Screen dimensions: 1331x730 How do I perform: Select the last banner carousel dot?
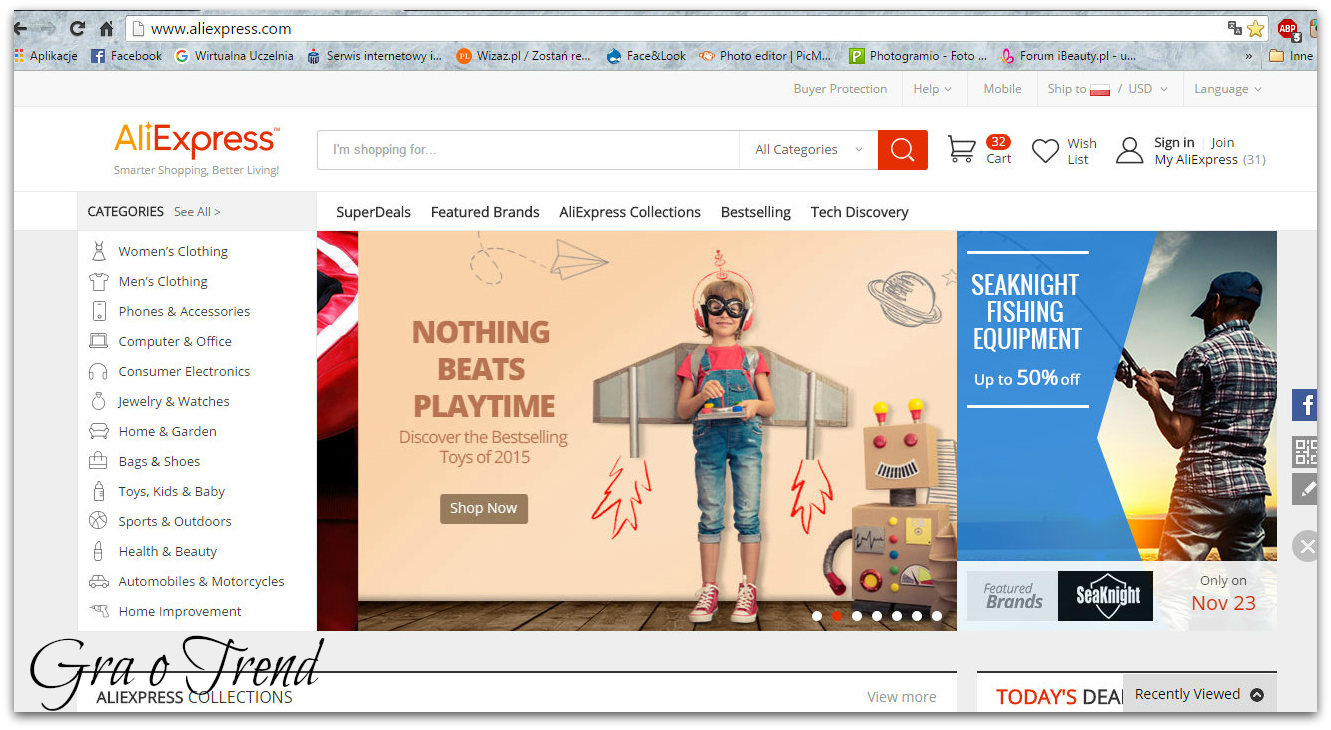point(937,616)
